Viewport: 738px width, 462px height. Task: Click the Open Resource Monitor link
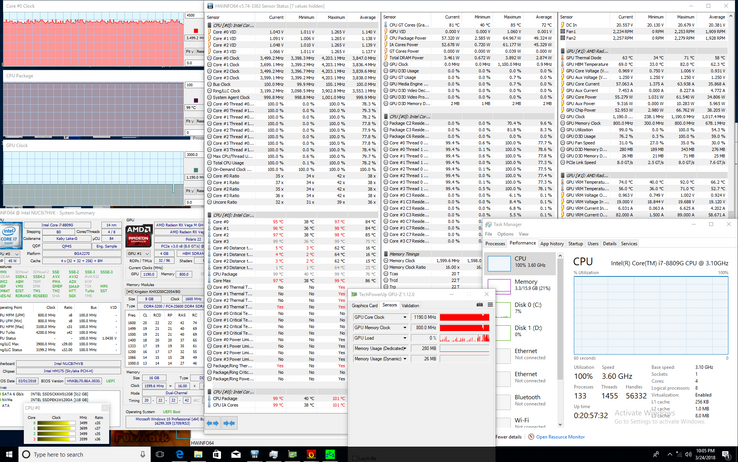[x=560, y=437]
